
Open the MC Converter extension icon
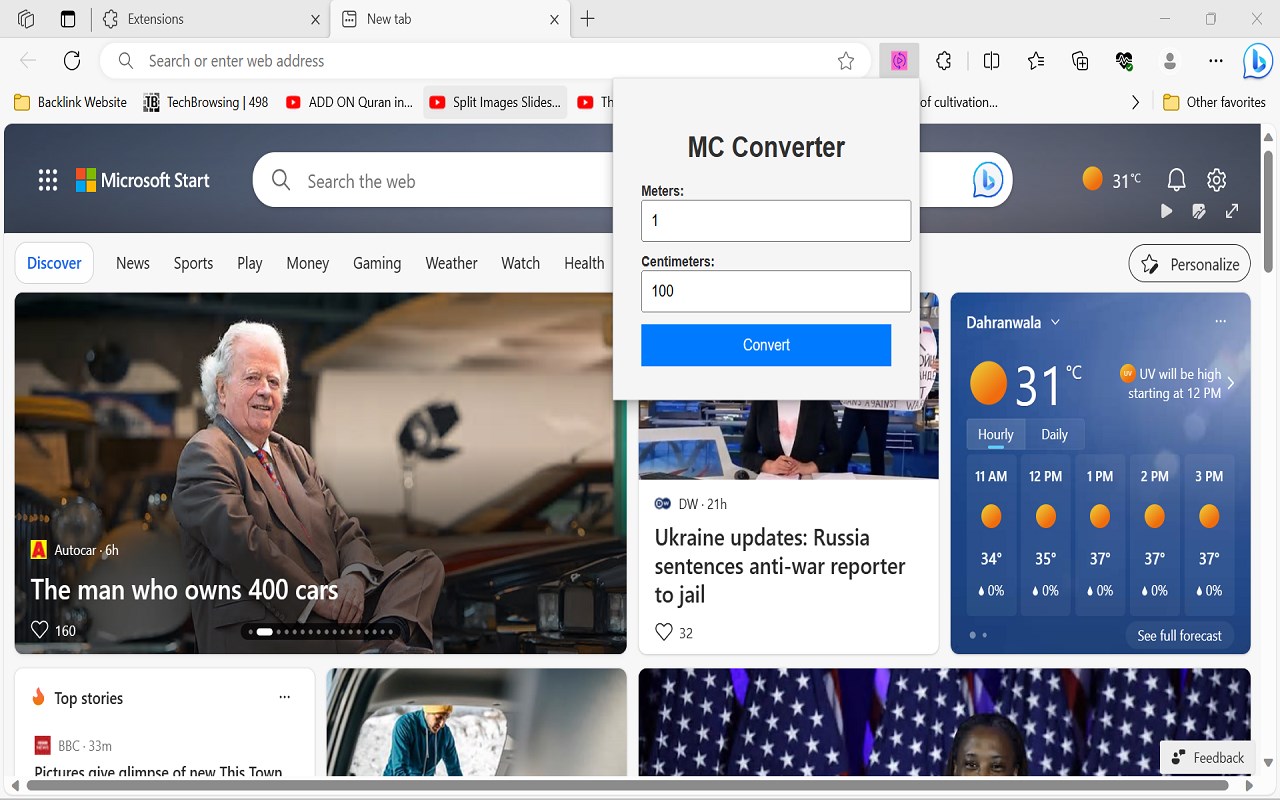pos(899,61)
